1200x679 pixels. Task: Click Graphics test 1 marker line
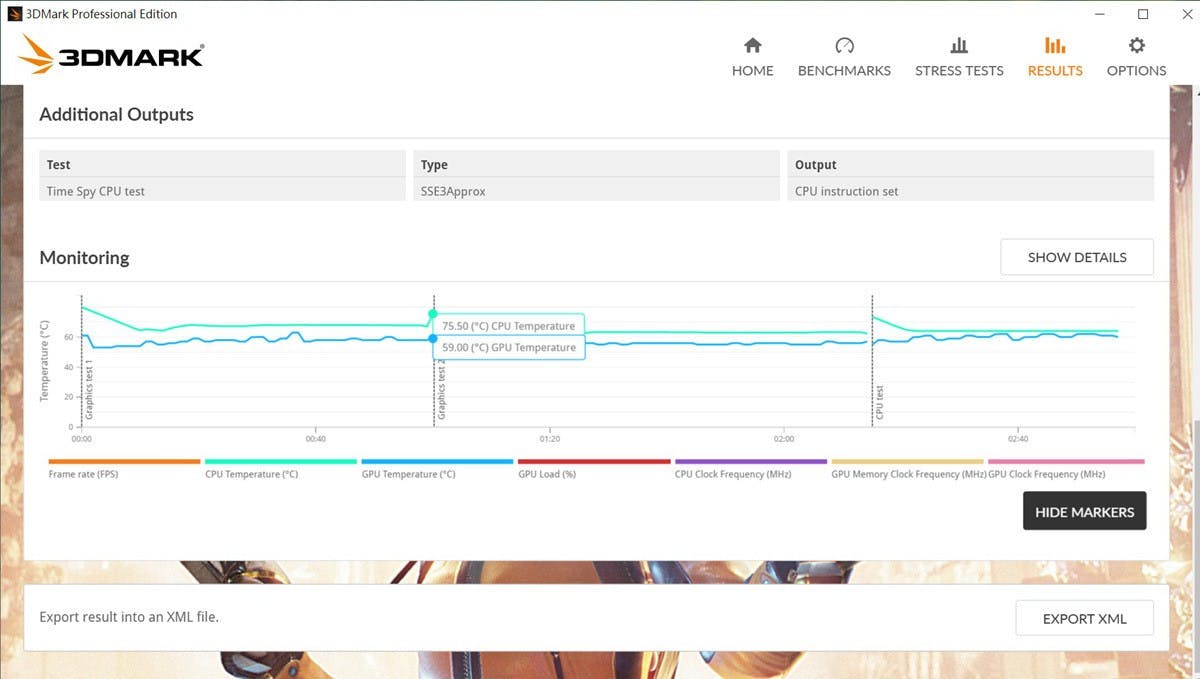82,360
